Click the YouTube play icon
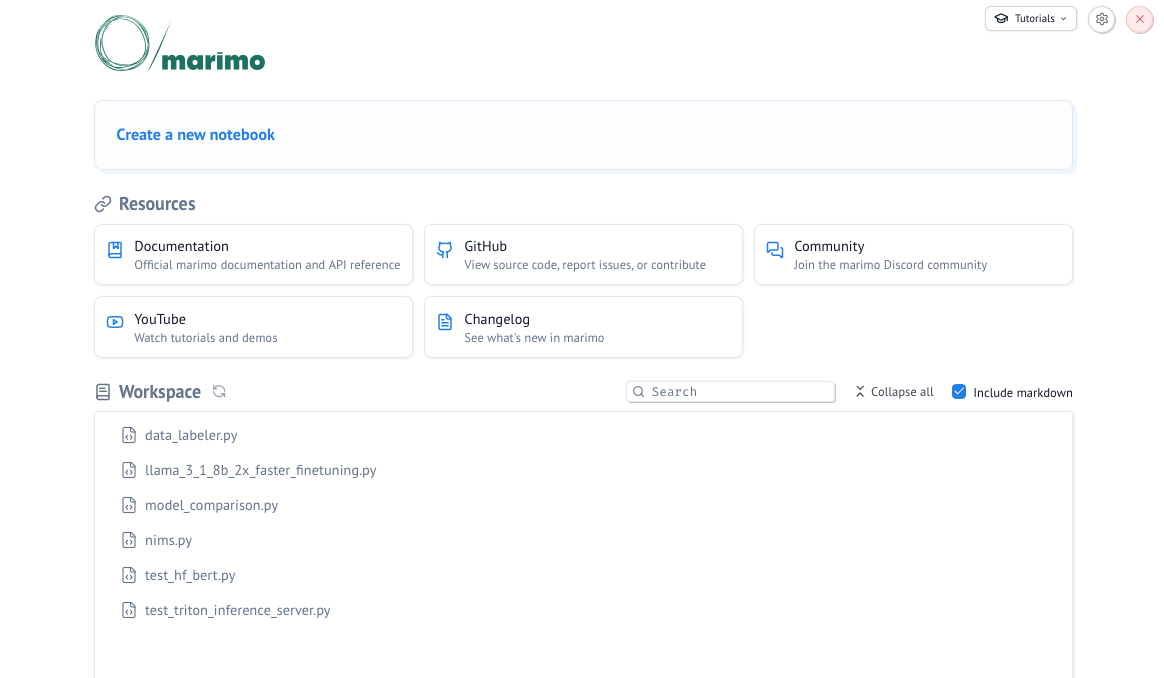 (x=114, y=323)
